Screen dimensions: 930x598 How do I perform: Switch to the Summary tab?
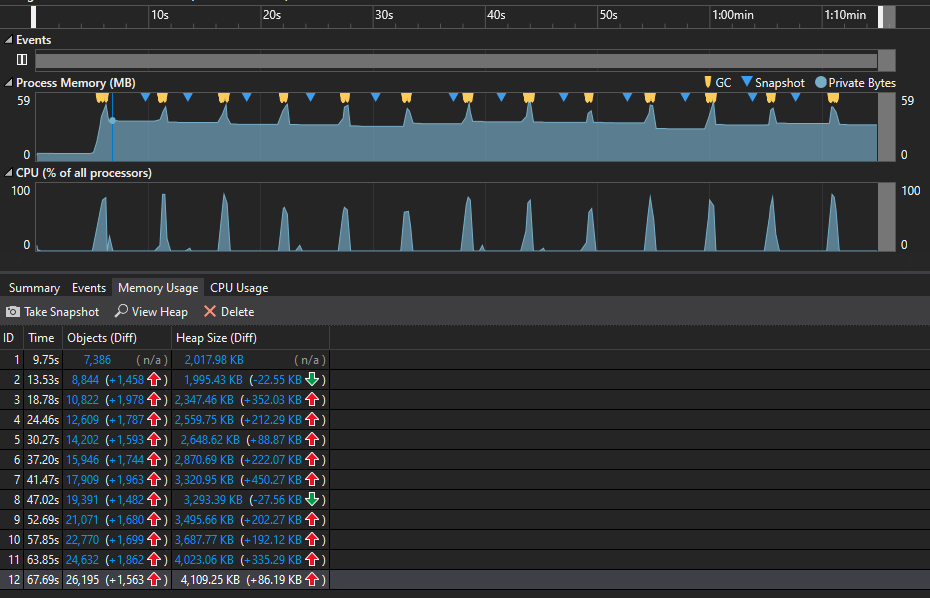tap(33, 287)
